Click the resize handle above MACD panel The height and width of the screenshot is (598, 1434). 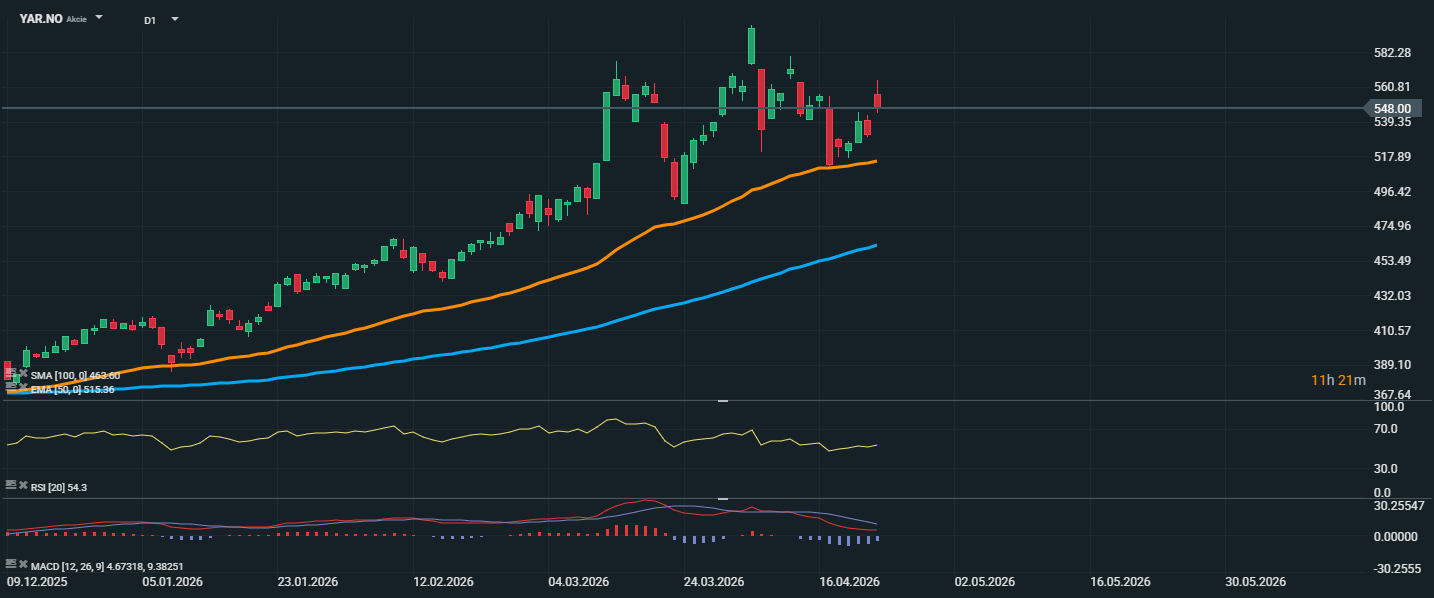pyautogui.click(x=723, y=498)
